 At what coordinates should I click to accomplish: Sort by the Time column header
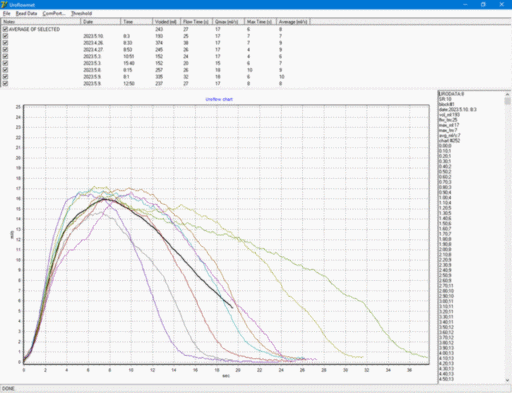point(137,22)
